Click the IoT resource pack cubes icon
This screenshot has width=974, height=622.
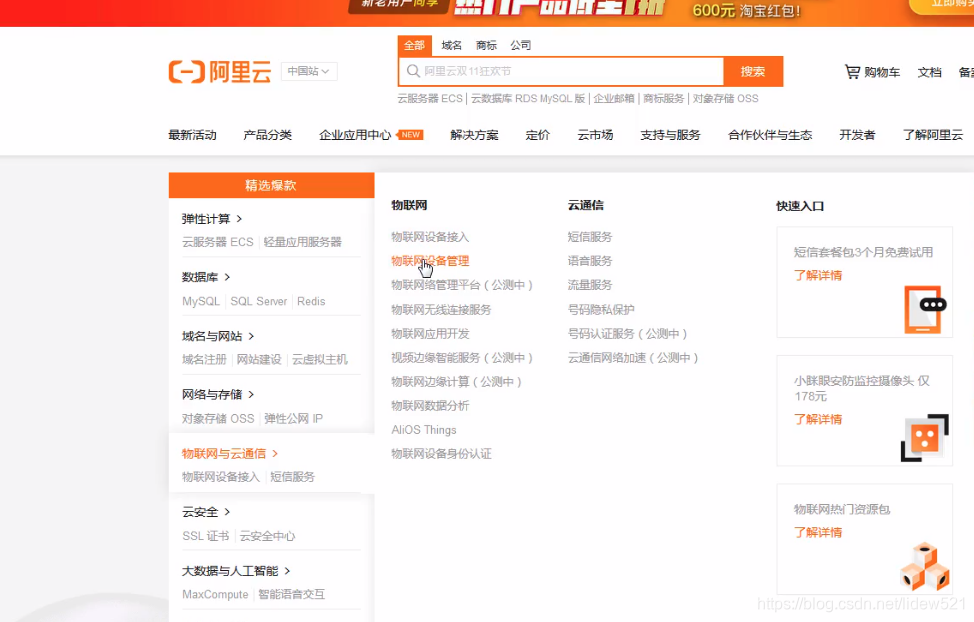[x=924, y=567]
